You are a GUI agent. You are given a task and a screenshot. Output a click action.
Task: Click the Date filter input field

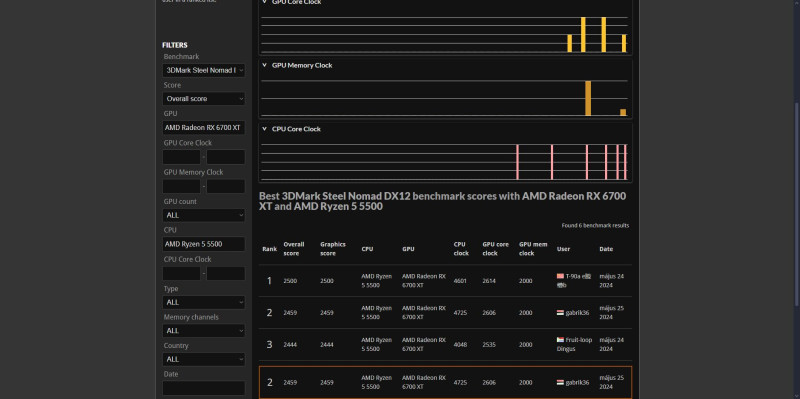(204, 388)
